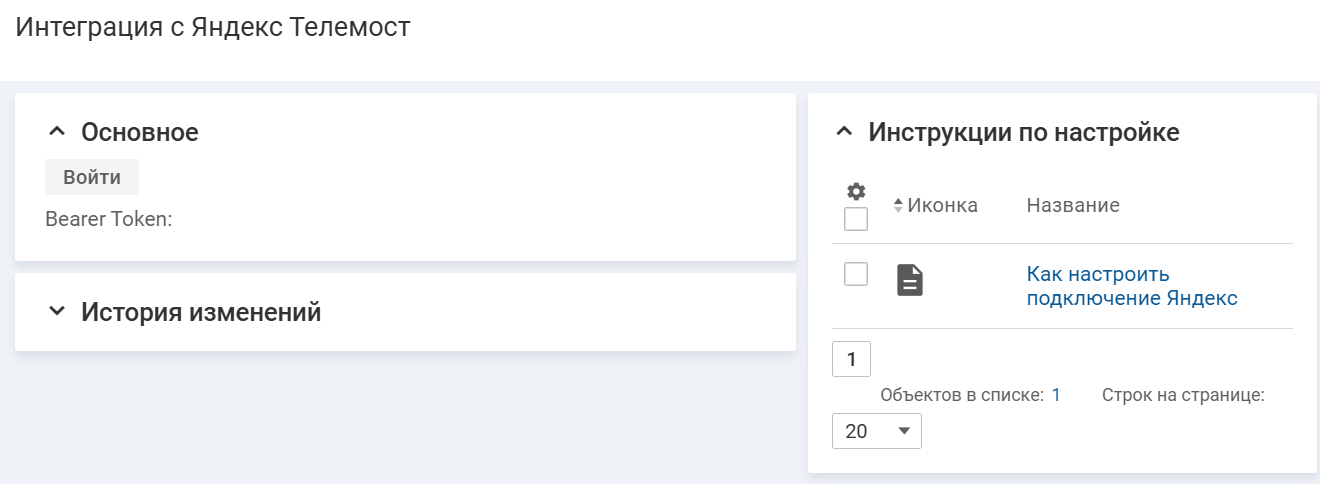Click the История изменений section title
1320x484 pixels.
tap(201, 312)
